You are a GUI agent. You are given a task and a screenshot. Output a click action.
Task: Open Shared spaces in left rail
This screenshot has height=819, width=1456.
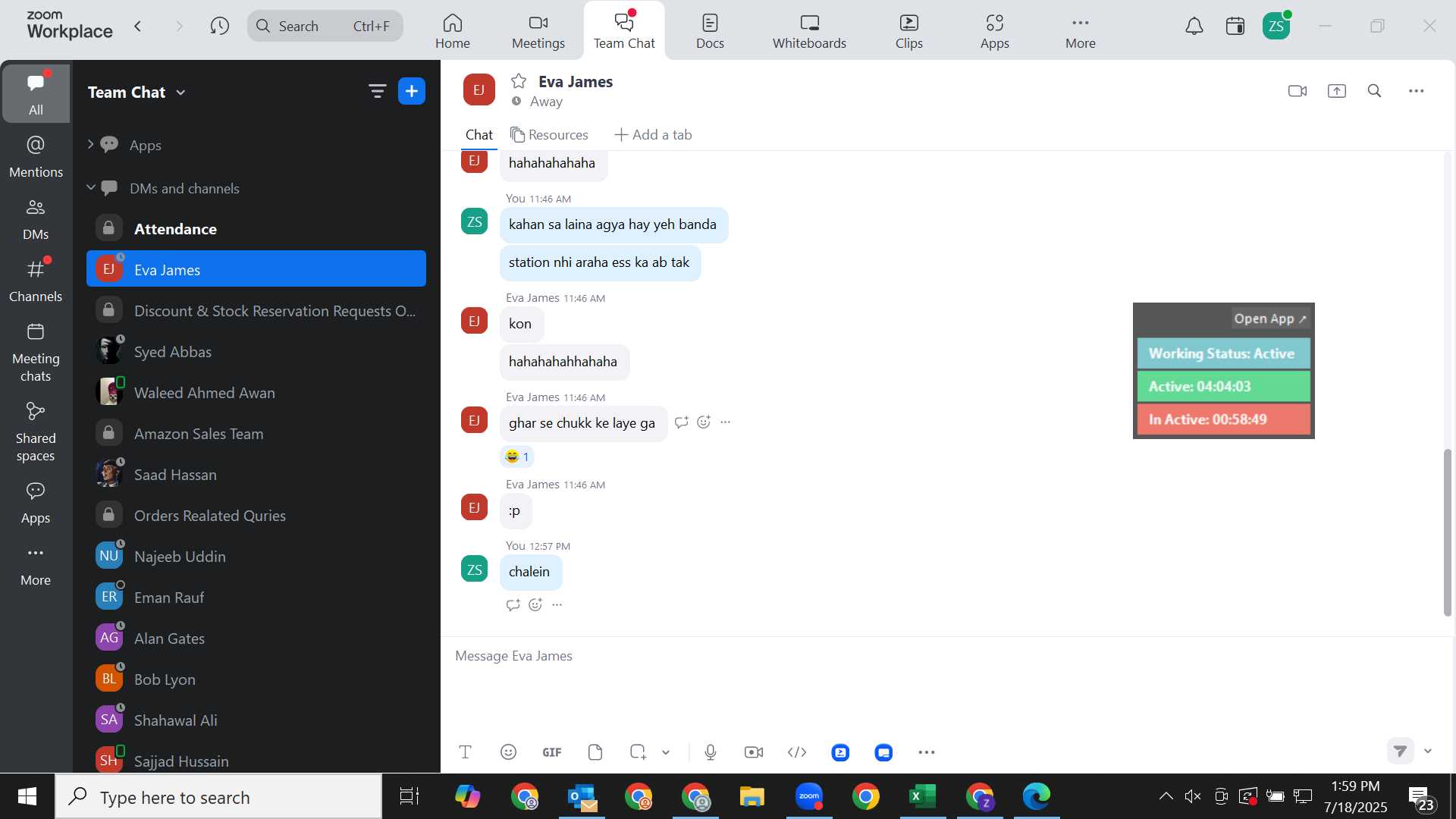(36, 432)
